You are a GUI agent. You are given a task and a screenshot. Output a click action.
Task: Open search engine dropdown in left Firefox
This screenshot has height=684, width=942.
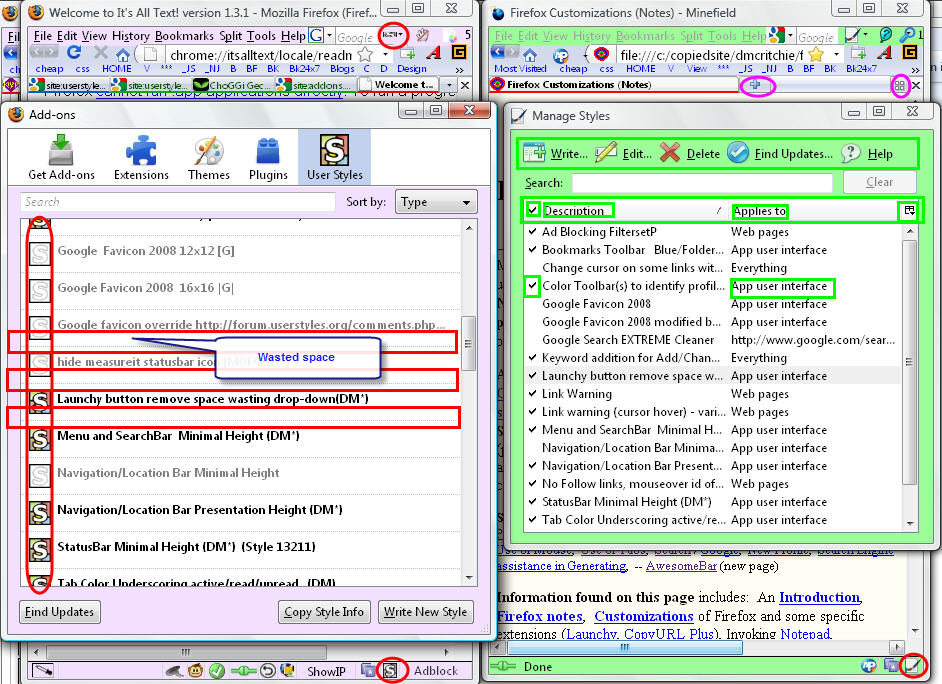(x=329, y=35)
